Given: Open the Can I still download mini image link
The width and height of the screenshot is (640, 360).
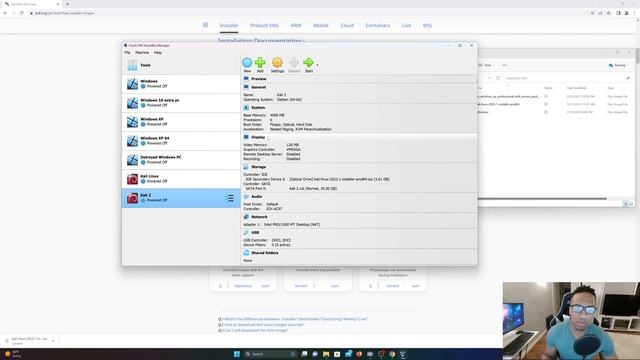Looking at the screenshot, I should pyautogui.click(x=255, y=331).
